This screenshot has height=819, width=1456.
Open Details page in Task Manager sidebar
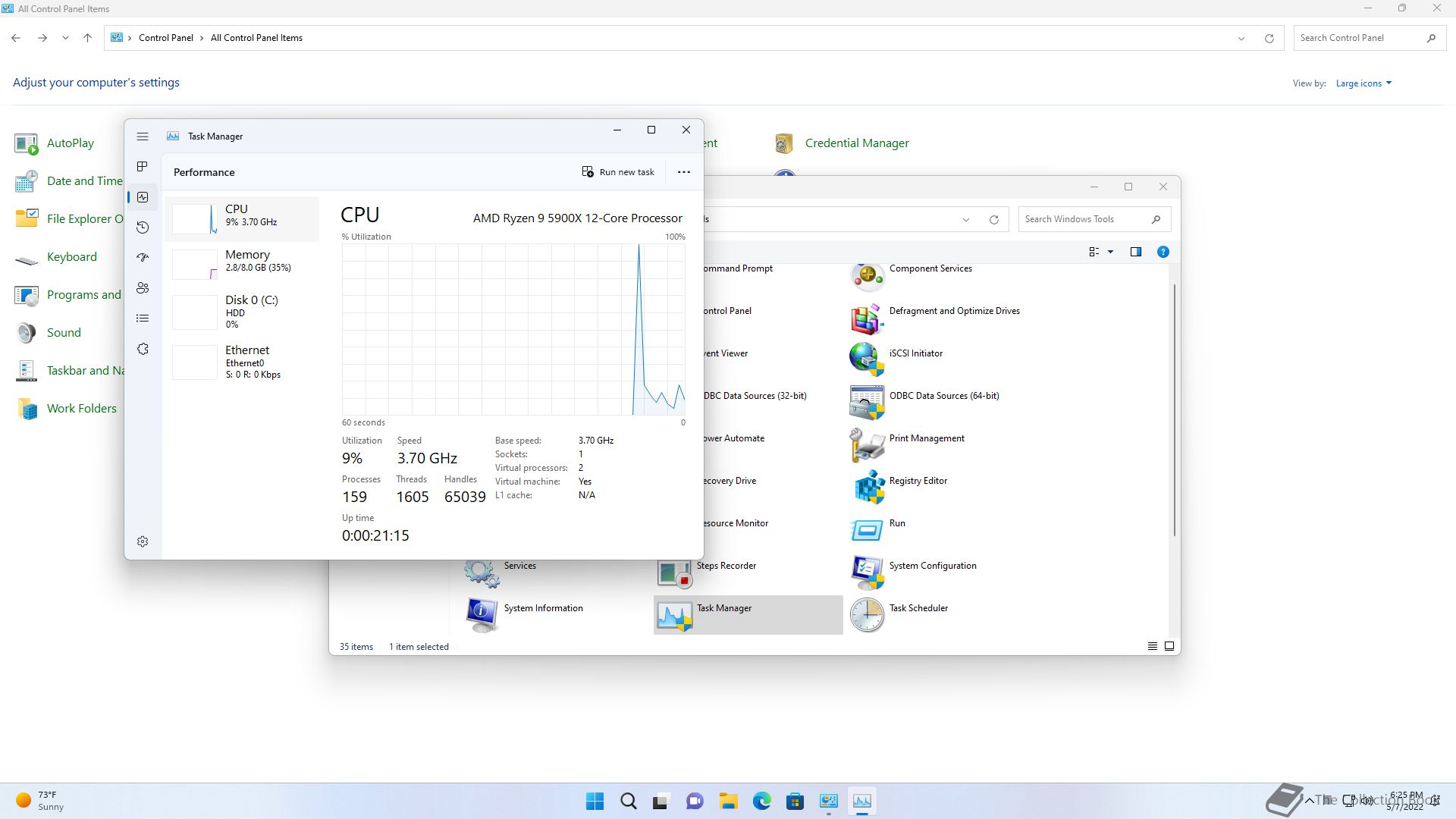click(x=142, y=318)
